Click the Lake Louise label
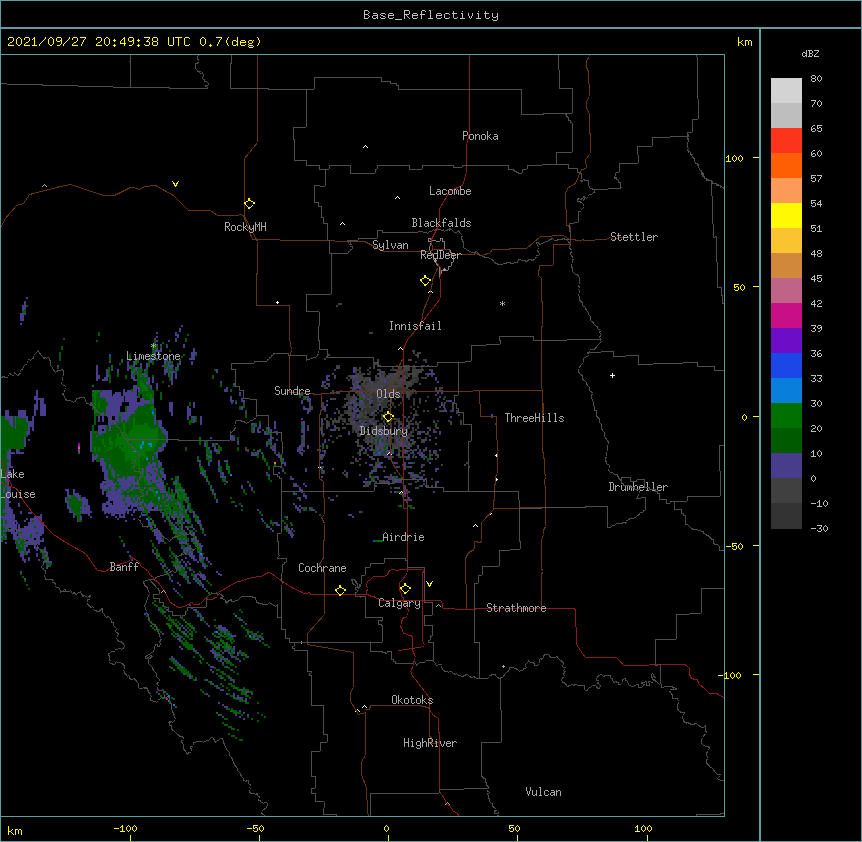 (x=18, y=484)
